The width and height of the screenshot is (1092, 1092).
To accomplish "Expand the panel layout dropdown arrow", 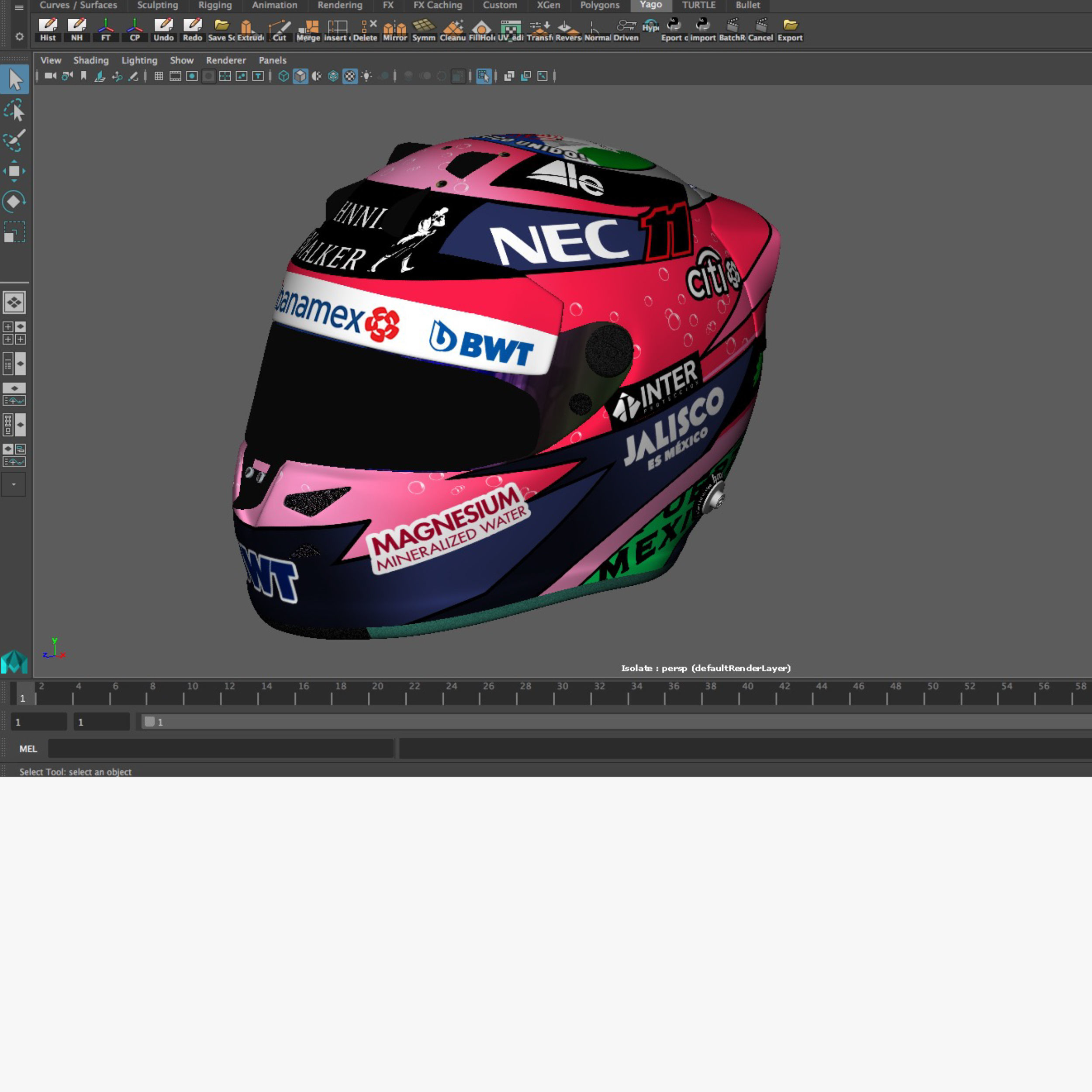I will pos(14,484).
